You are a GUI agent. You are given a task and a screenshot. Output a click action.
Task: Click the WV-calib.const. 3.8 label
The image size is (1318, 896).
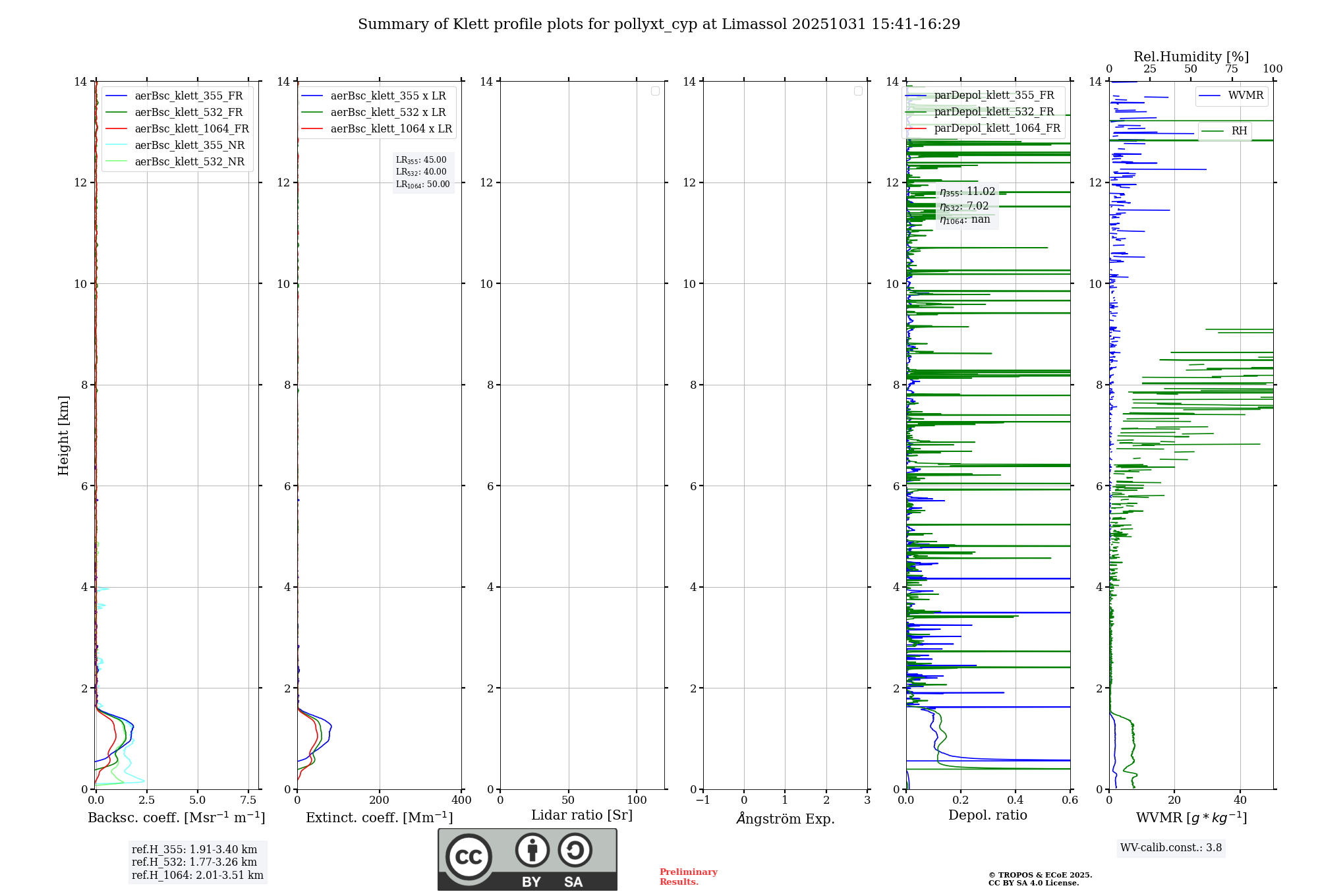(x=1170, y=848)
